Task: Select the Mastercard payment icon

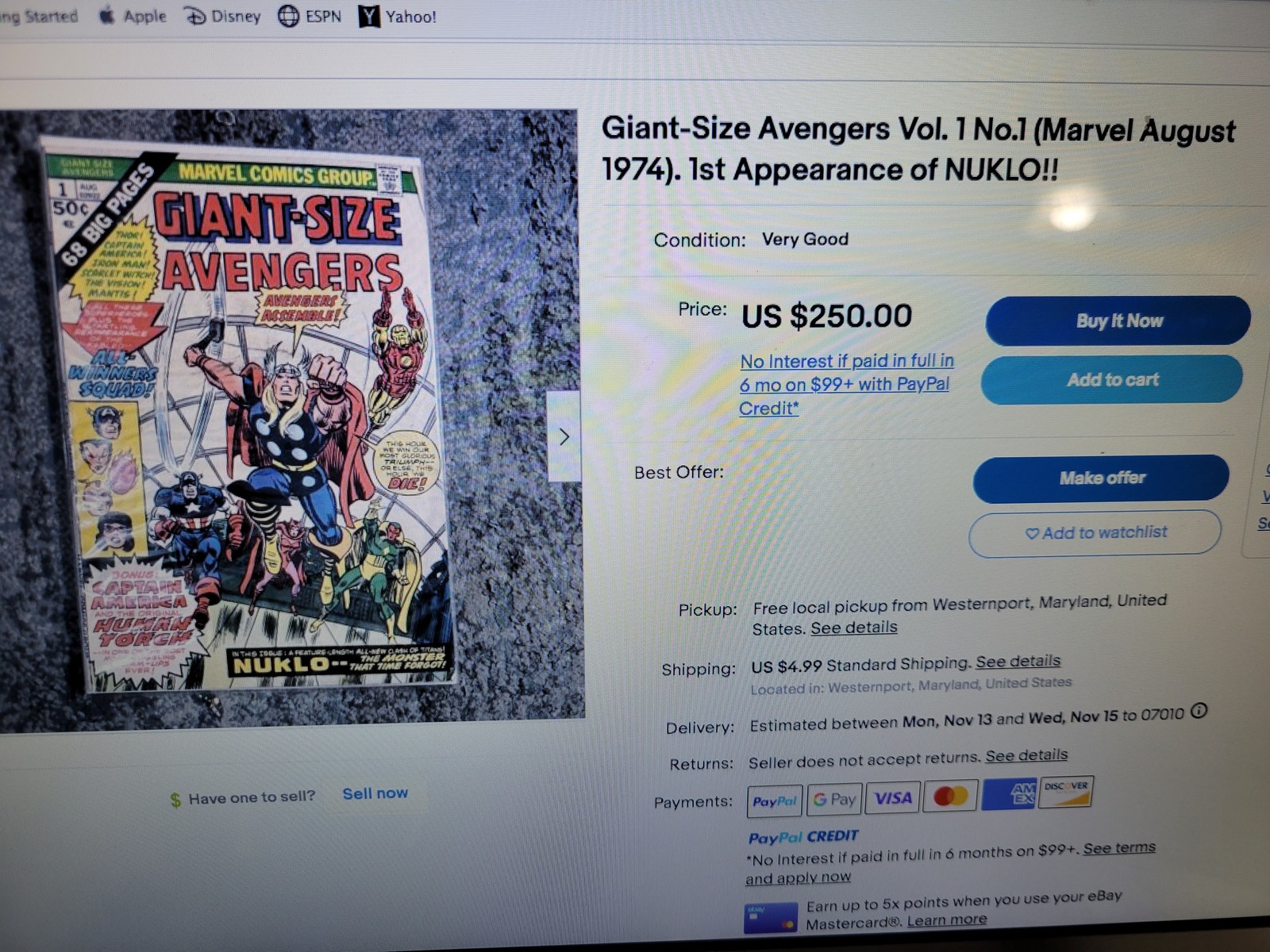Action: coord(950,796)
